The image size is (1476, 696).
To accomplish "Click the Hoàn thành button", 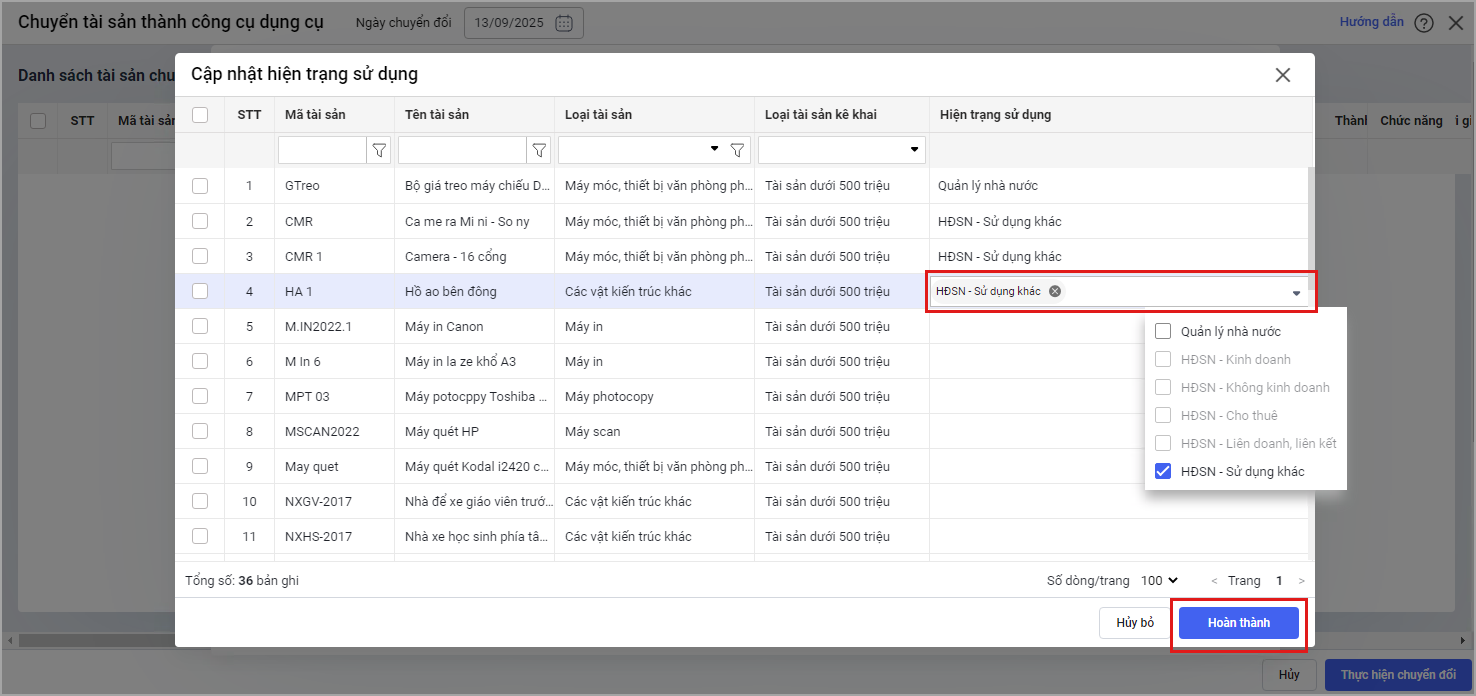I will point(1238,623).
